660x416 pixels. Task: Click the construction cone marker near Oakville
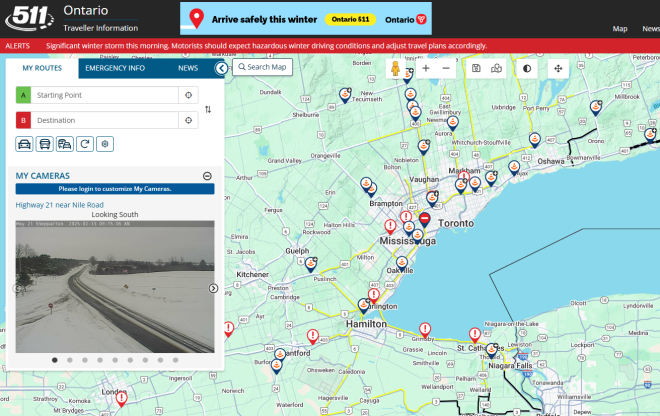coord(402,264)
